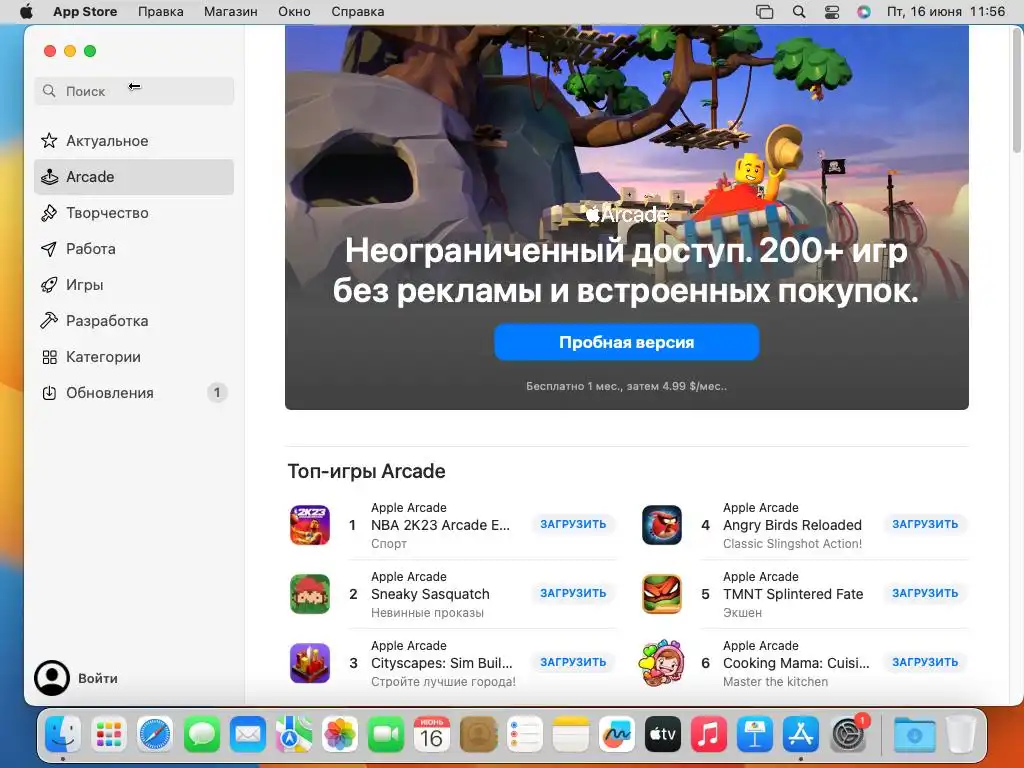This screenshot has height=768, width=1024.
Task: Open Reminders from the Dock
Action: pyautogui.click(x=524, y=734)
